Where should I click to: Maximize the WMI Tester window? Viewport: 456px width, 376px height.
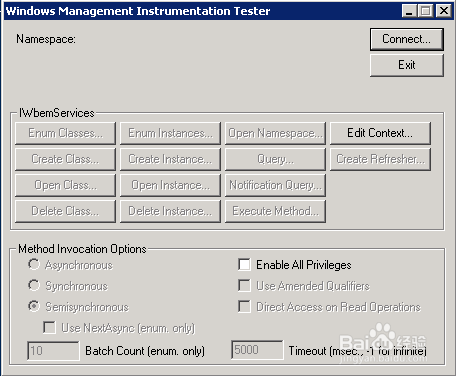425,11
